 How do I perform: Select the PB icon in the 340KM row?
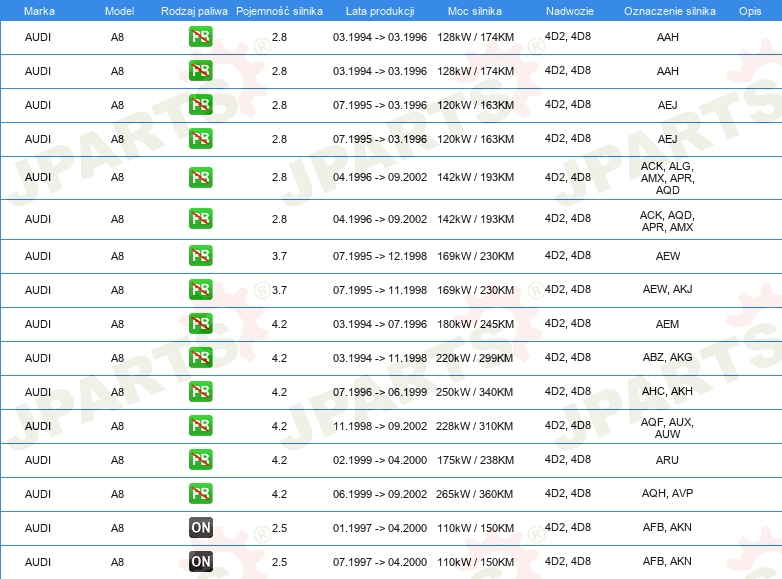200,391
